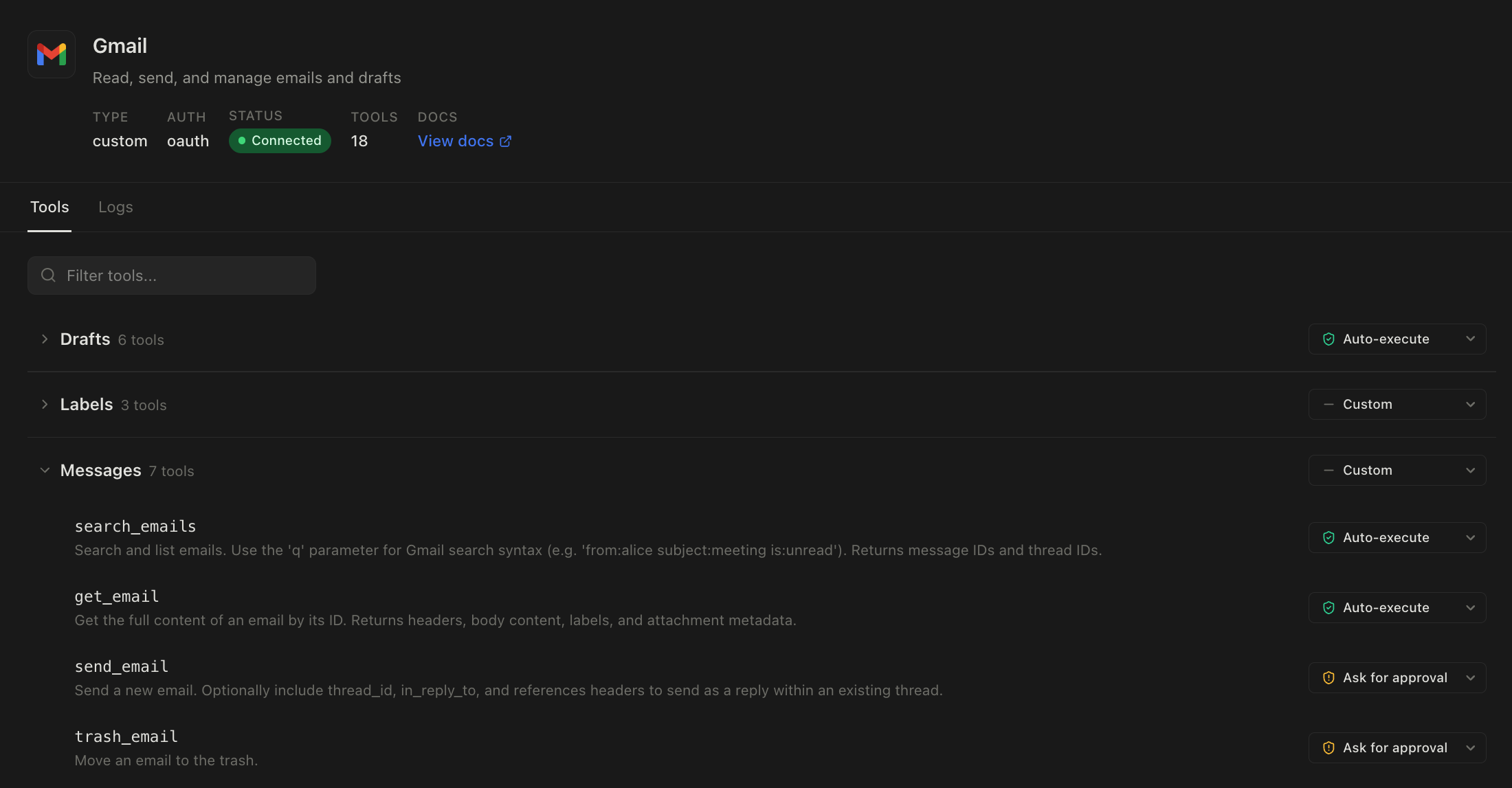Click the orange warning shield for trash_email

(x=1328, y=748)
